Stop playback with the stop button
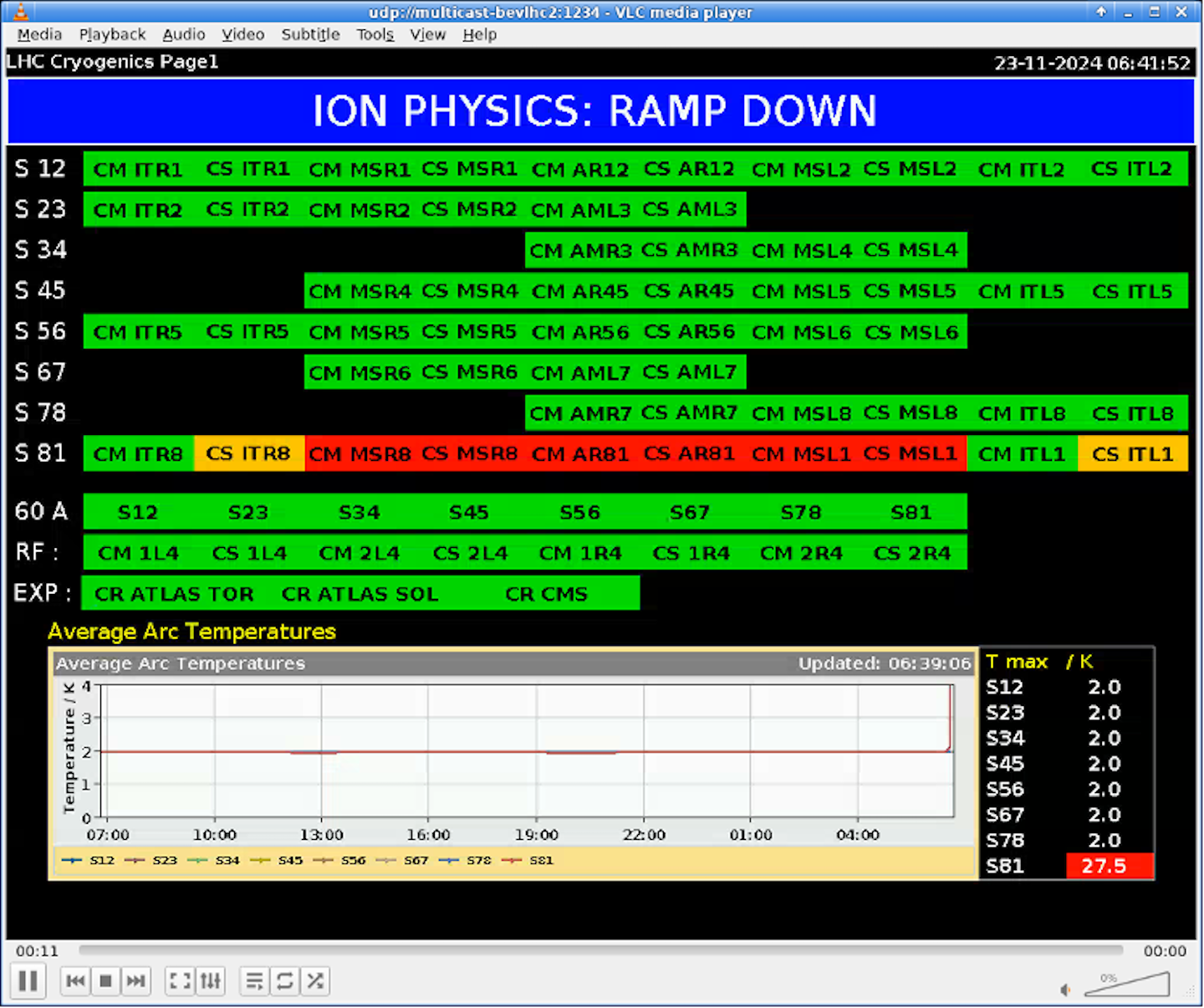Viewport: 1204px width, 1008px height. [x=106, y=980]
